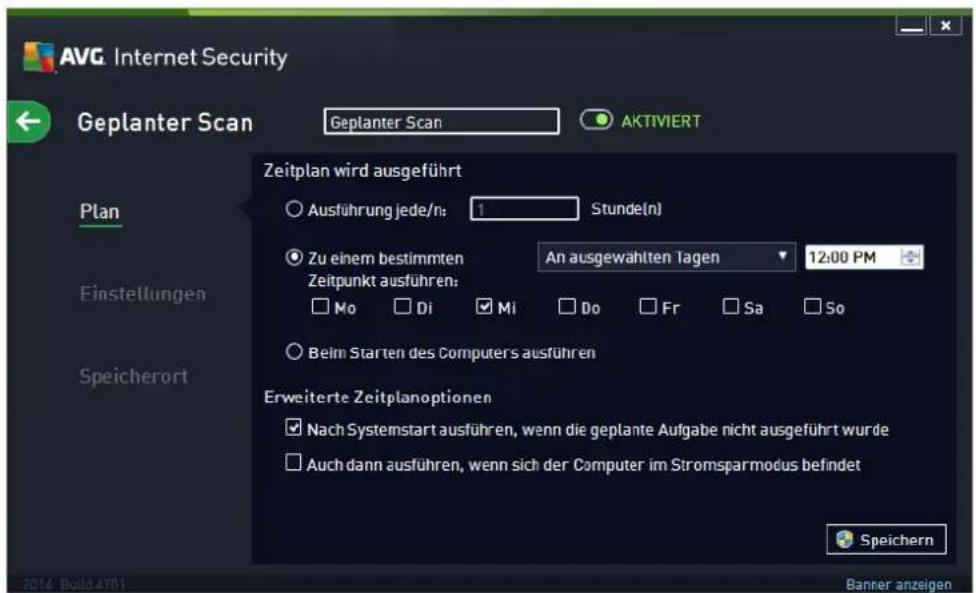Close the AVG Internet Security window

pyautogui.click(x=946, y=26)
